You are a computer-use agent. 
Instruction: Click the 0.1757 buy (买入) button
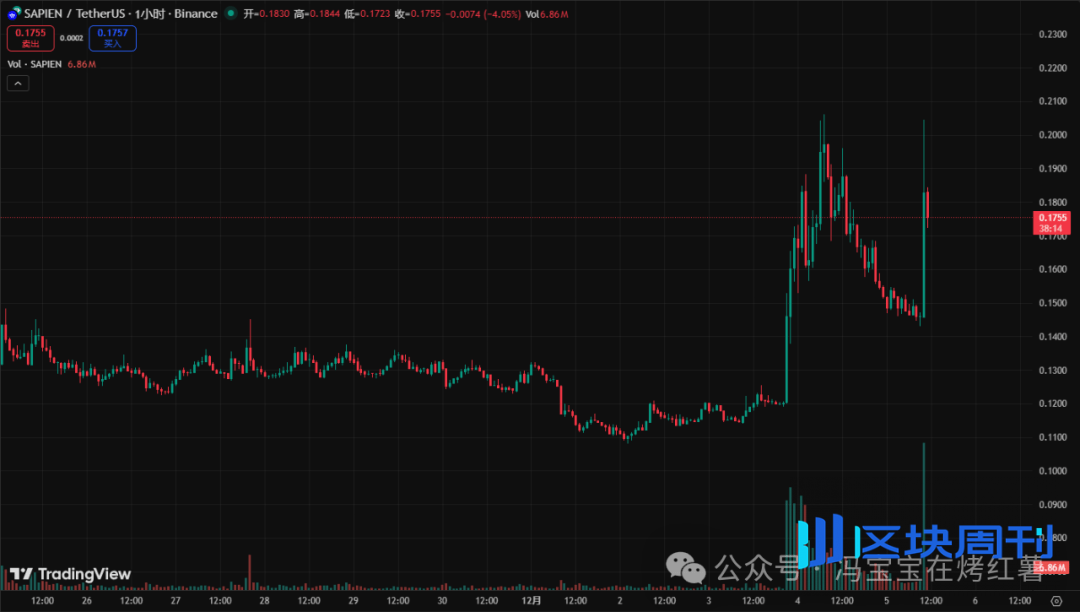point(112,38)
